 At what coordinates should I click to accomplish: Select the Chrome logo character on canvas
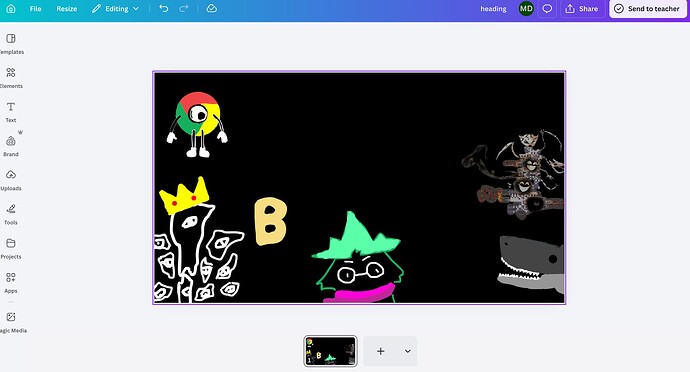[197, 125]
